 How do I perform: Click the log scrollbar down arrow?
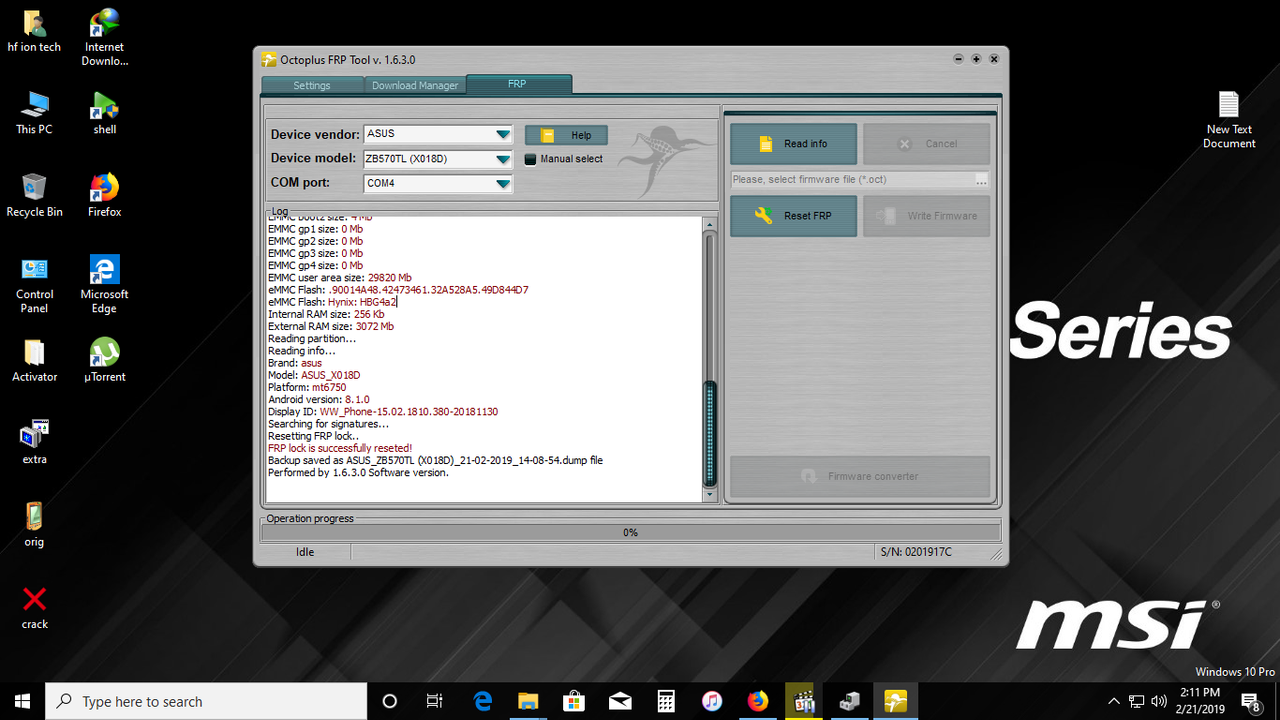point(711,494)
